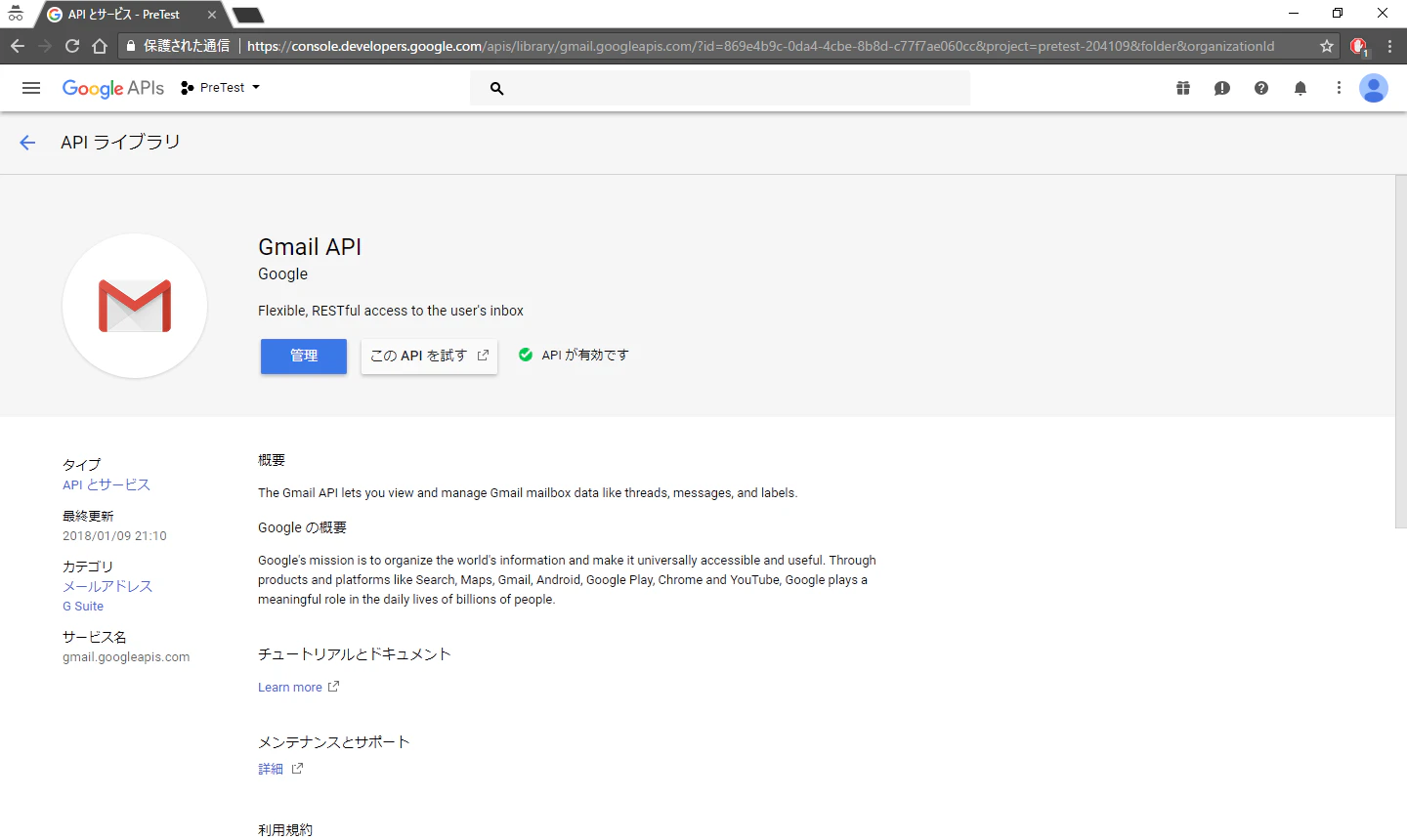This screenshot has width=1407, height=840.
Task: Open a new browser tab
Action: [248, 15]
